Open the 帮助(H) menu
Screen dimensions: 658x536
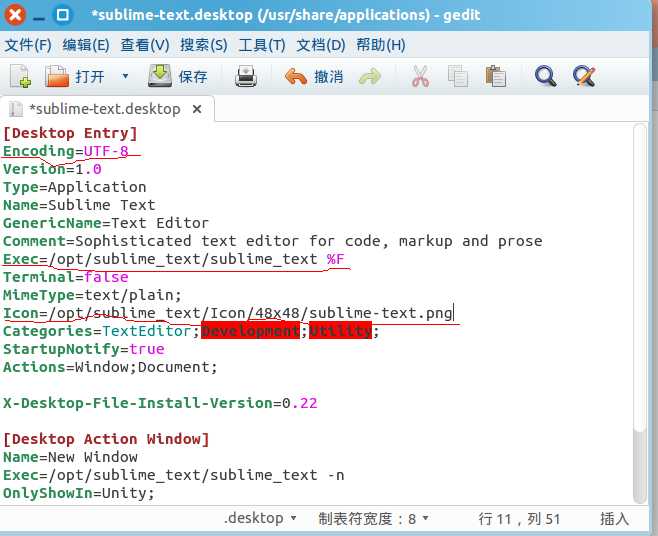381,44
